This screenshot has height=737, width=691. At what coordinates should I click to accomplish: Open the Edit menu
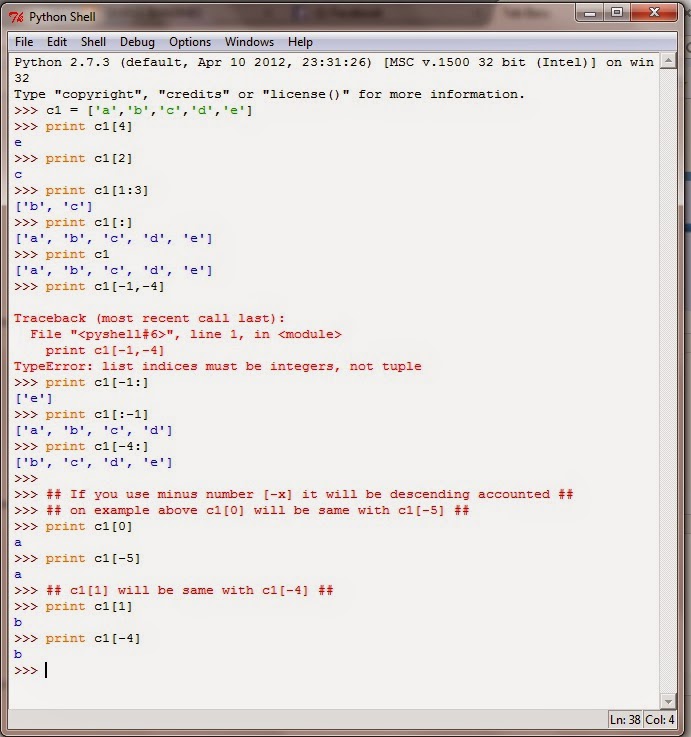[x=57, y=42]
